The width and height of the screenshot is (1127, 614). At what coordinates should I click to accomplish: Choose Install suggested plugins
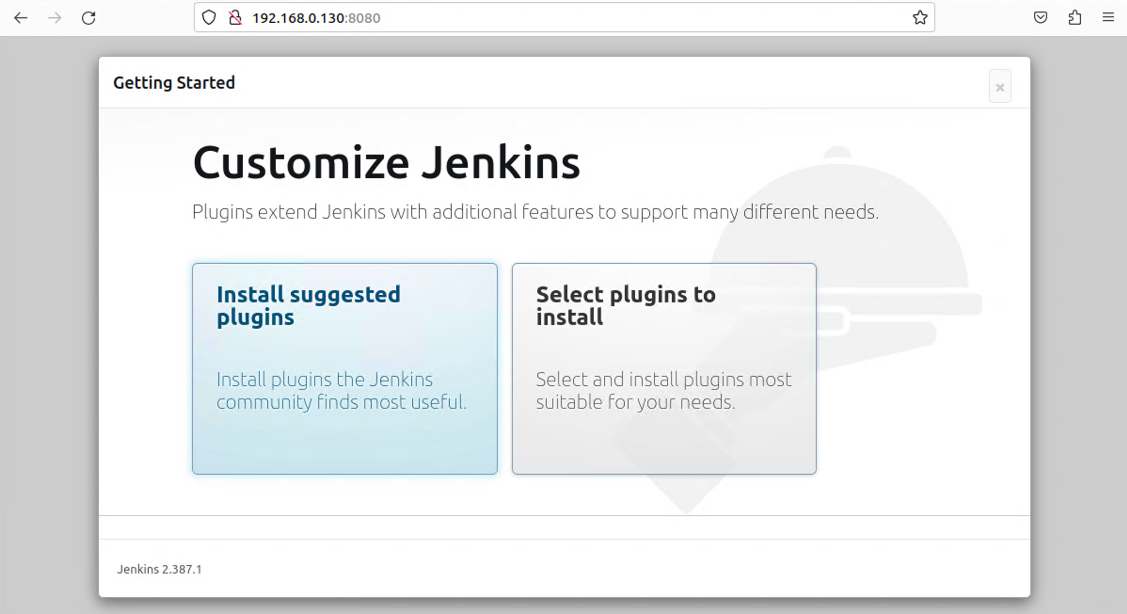(x=344, y=368)
